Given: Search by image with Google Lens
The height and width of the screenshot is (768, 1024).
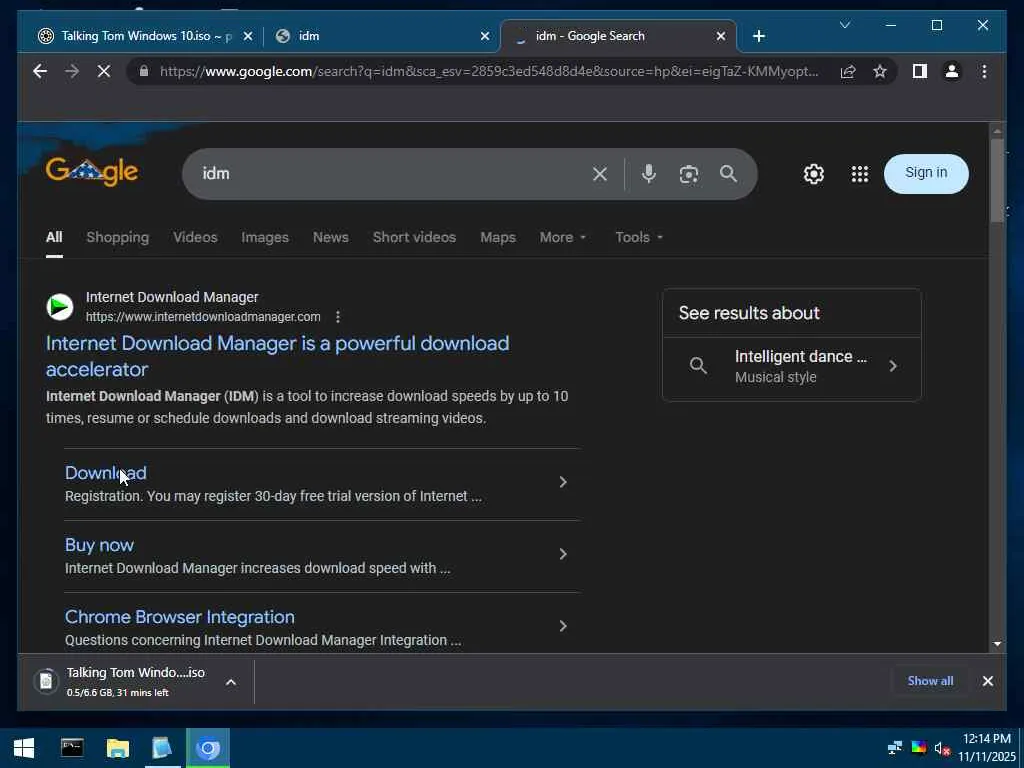Looking at the screenshot, I should point(688,174).
